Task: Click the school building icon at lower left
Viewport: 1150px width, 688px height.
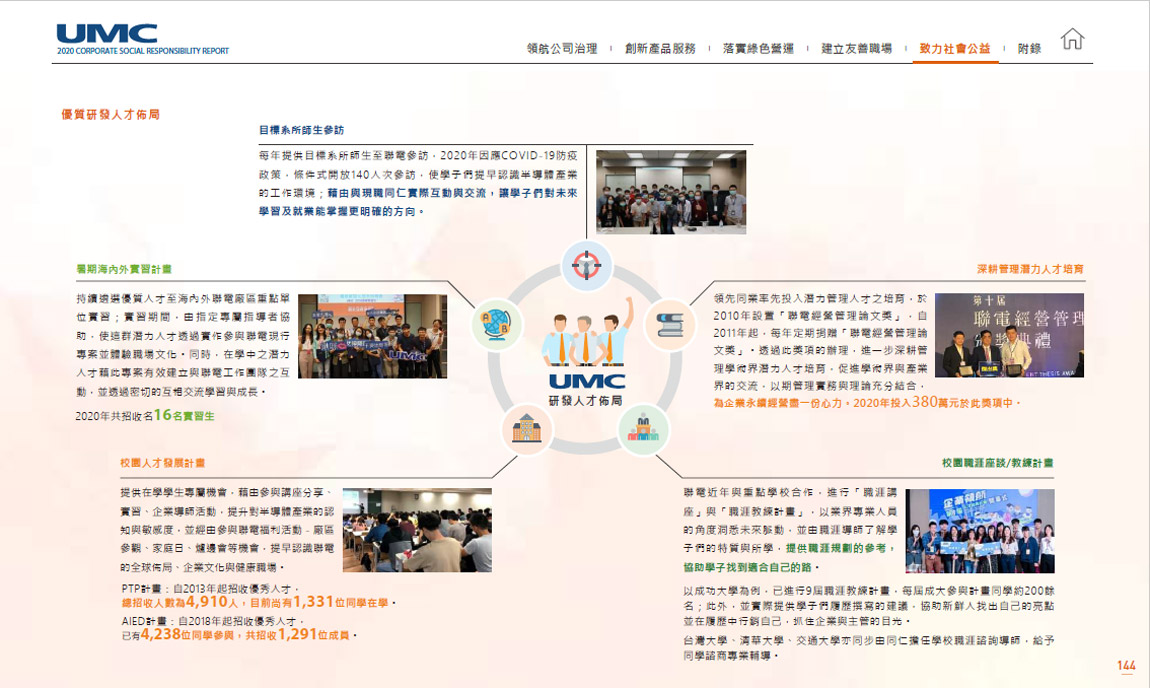Action: pos(526,430)
